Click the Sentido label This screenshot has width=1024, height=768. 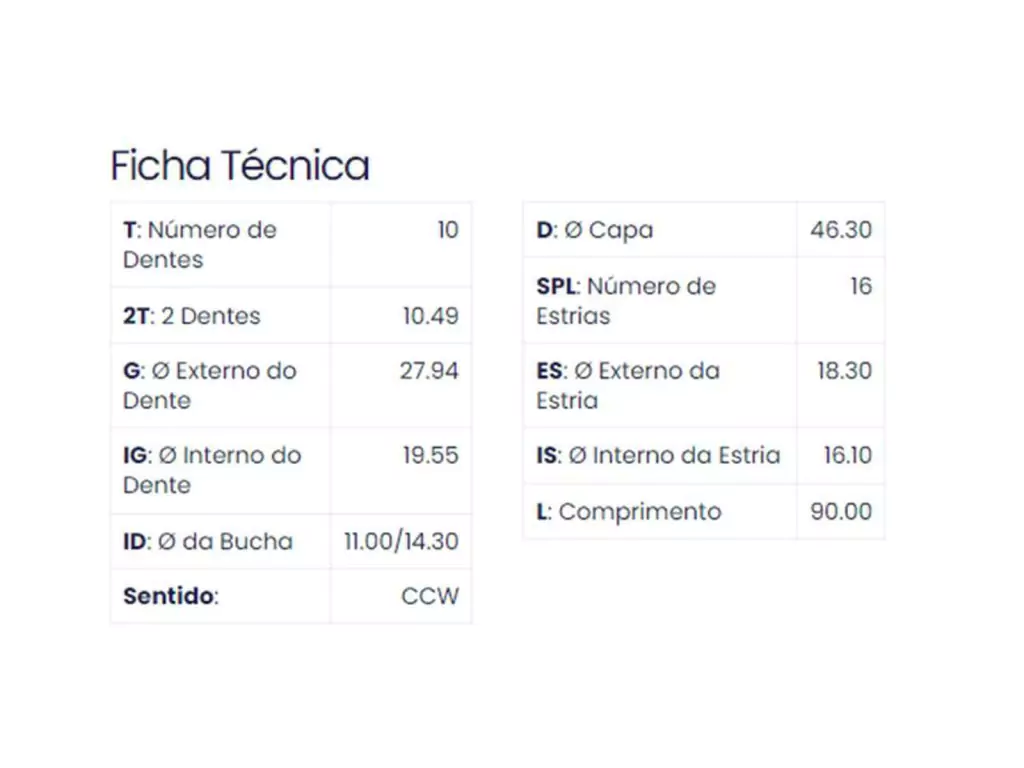[171, 597]
